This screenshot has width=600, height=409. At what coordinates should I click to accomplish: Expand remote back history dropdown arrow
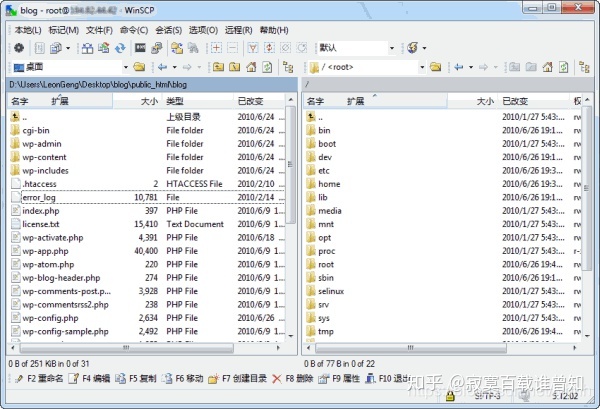pyautogui.click(x=471, y=67)
